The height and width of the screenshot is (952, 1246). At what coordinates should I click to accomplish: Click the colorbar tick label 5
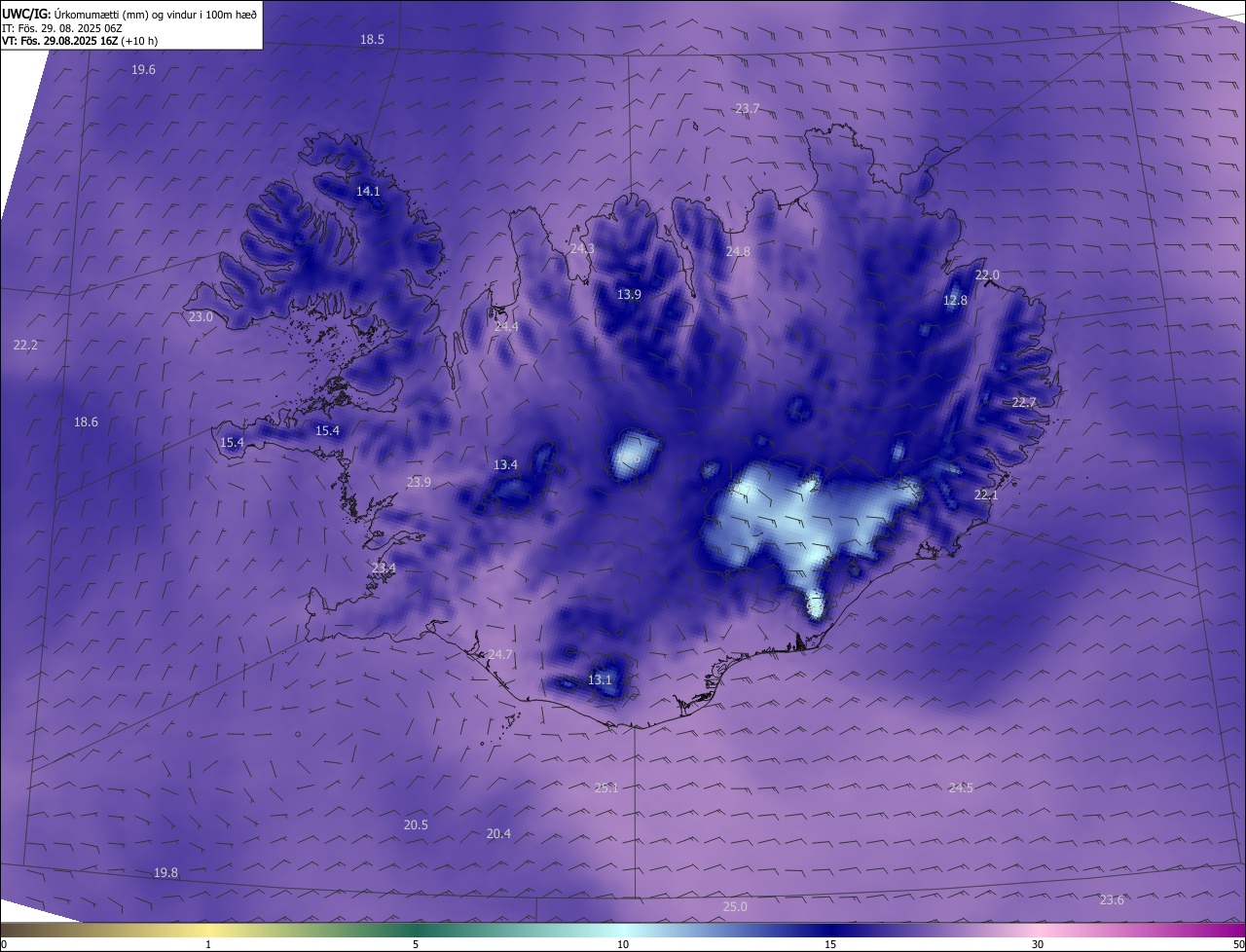[x=416, y=944]
